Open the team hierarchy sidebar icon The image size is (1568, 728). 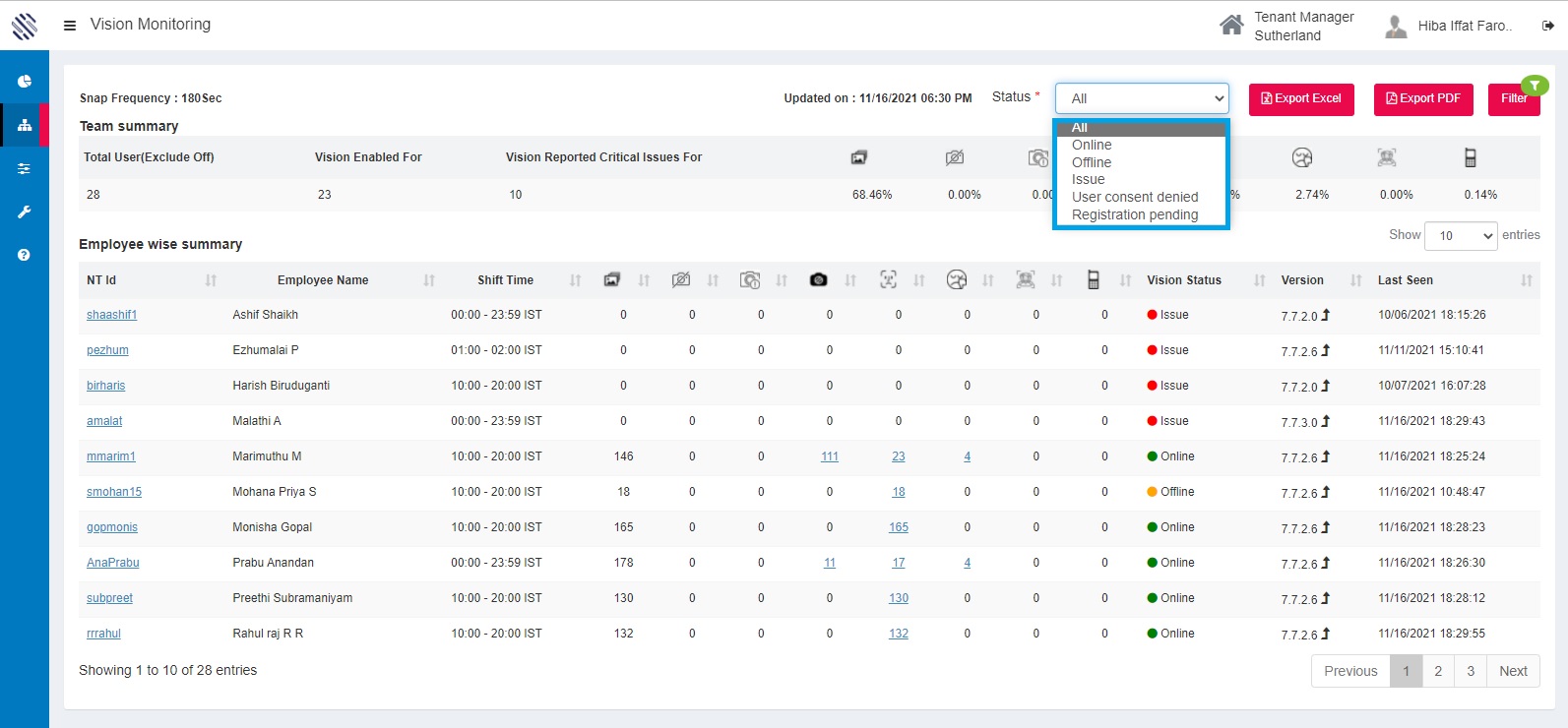pos(25,125)
